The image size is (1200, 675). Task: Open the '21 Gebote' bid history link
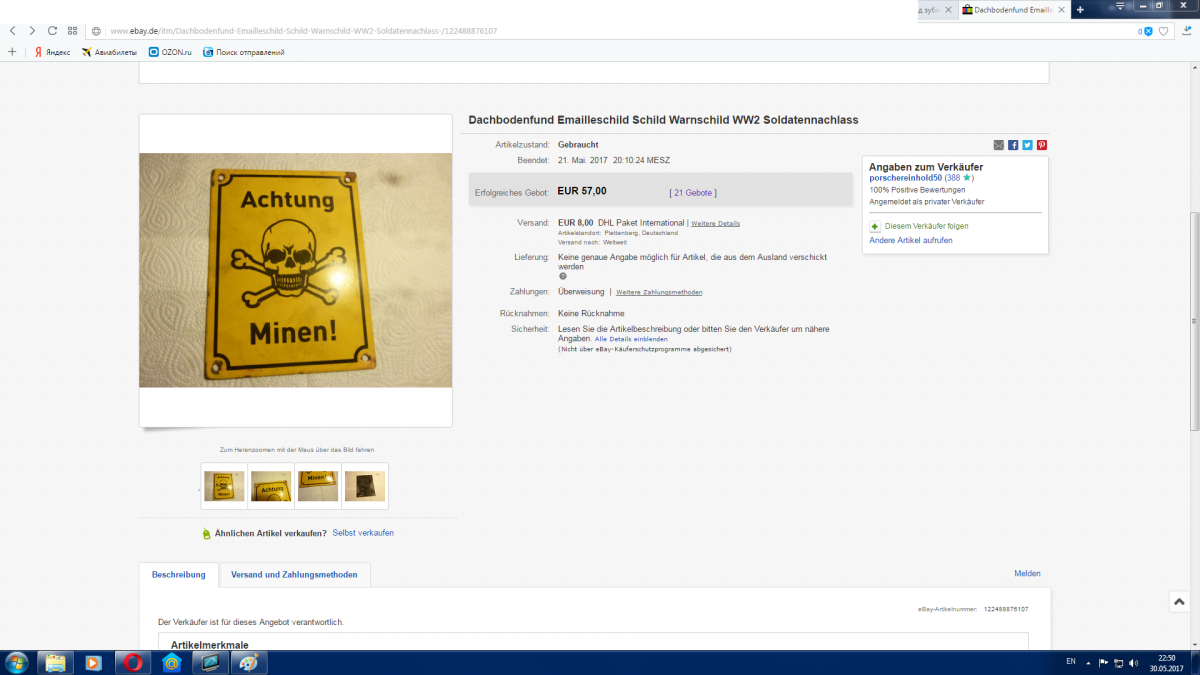coord(693,192)
